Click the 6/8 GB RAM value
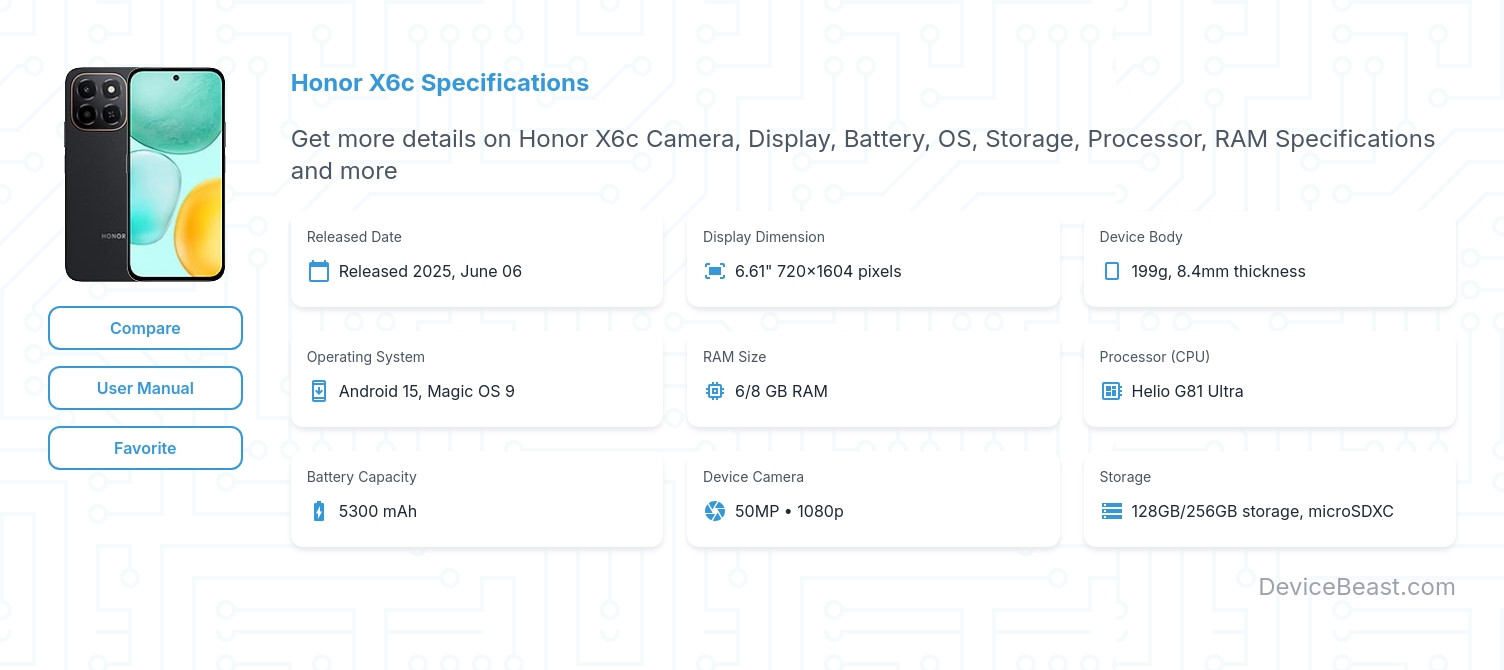Viewport: 1504px width, 670px height. [781, 391]
